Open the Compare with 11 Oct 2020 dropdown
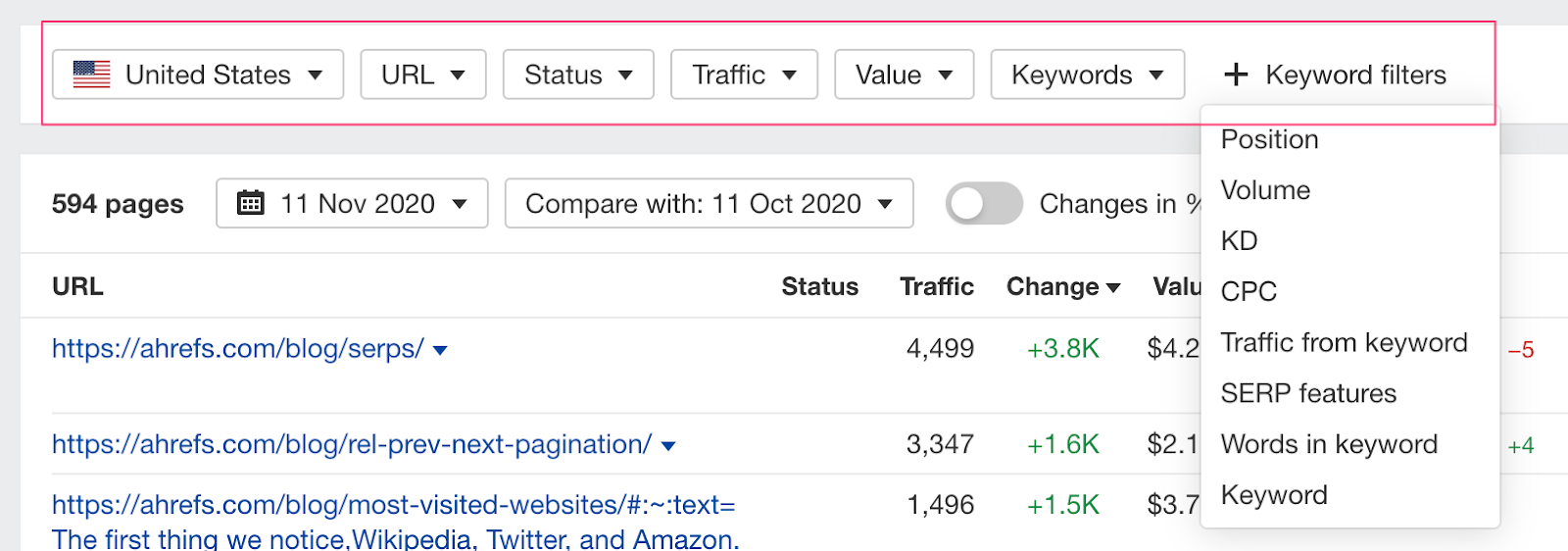 (709, 203)
